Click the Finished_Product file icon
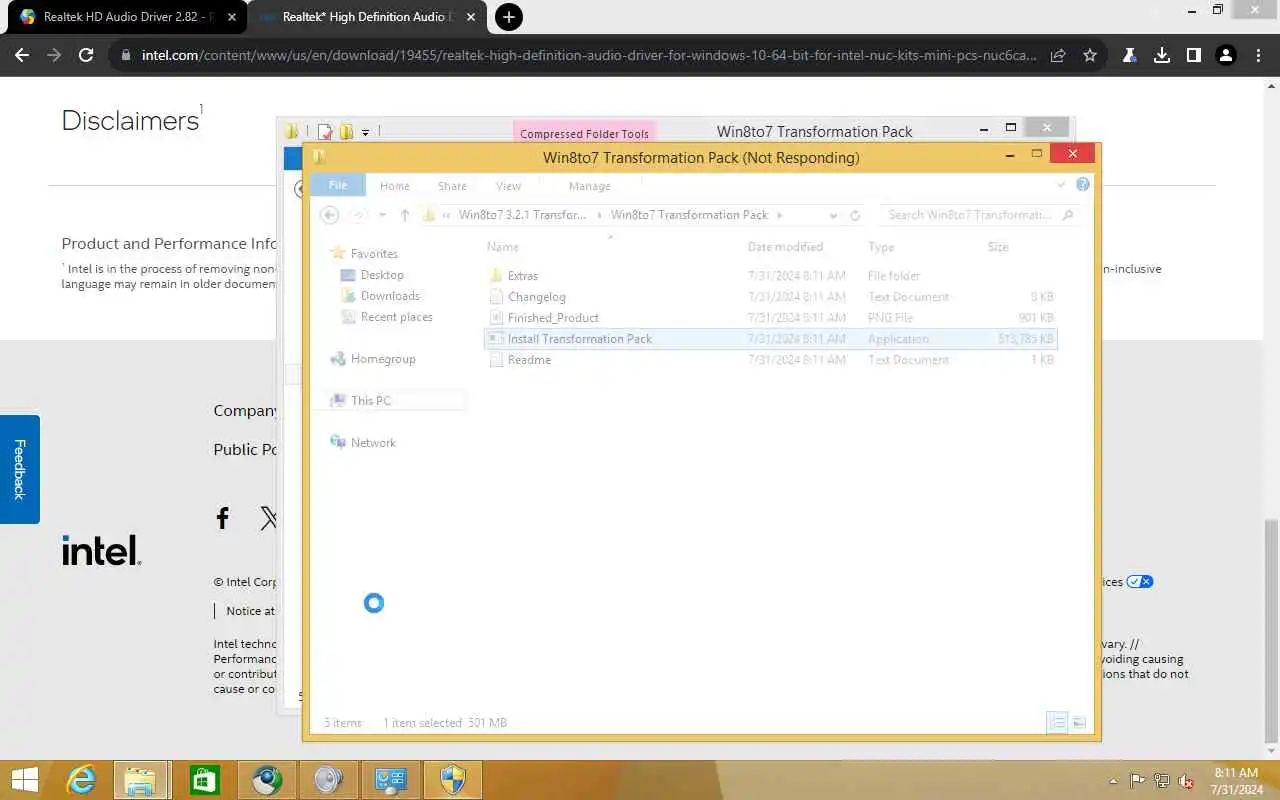Screen dimensions: 1280x800 point(495,318)
